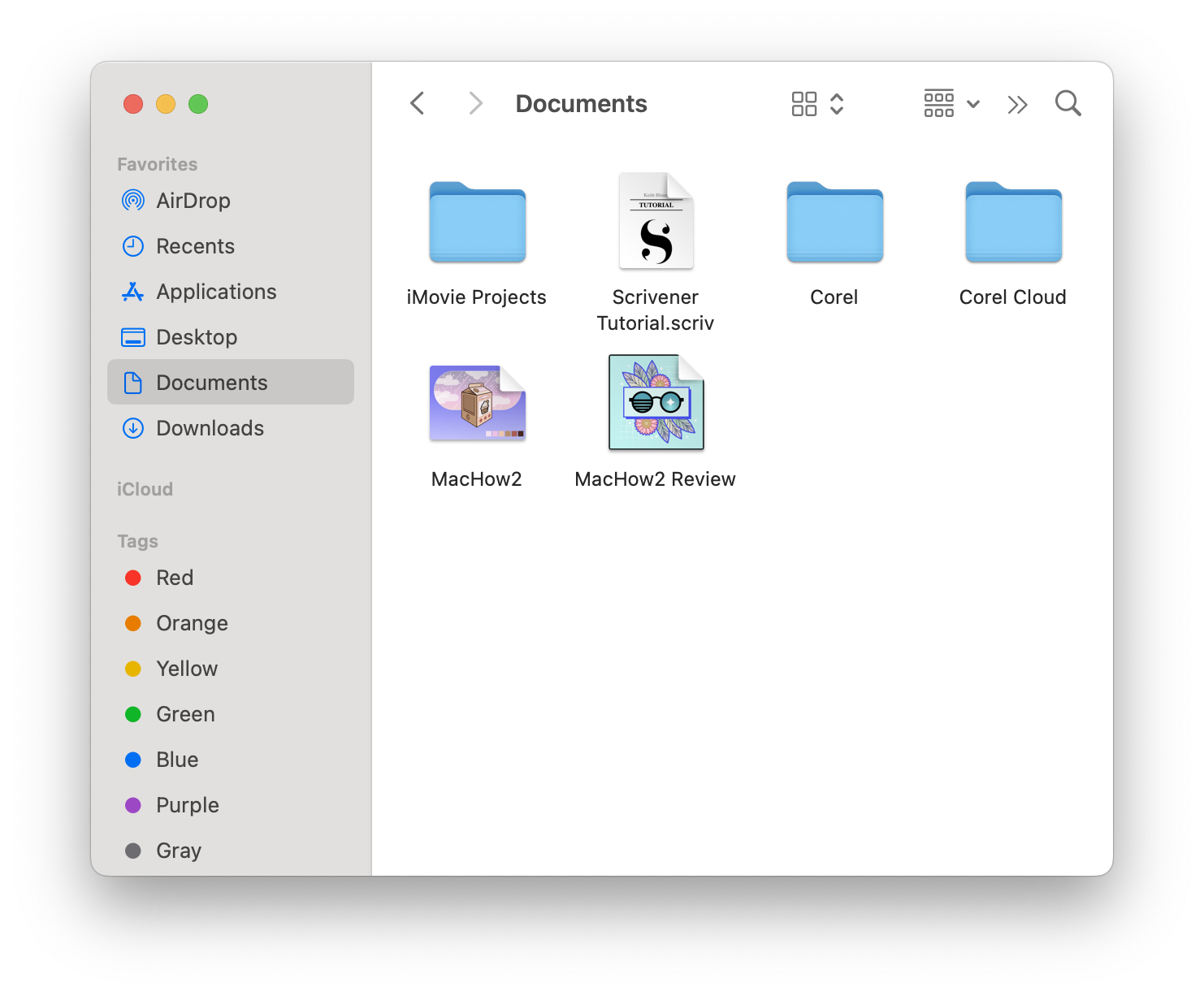The image size is (1204, 996).
Task: Navigate forward using the forward arrow
Action: coord(474,103)
